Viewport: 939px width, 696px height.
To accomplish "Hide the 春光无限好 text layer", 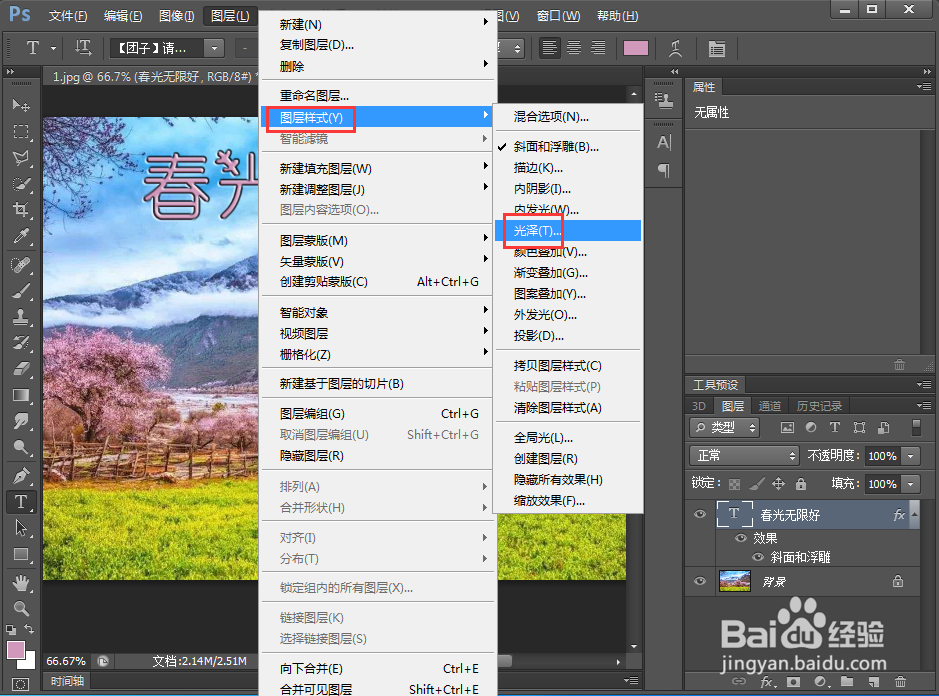I will [699, 514].
